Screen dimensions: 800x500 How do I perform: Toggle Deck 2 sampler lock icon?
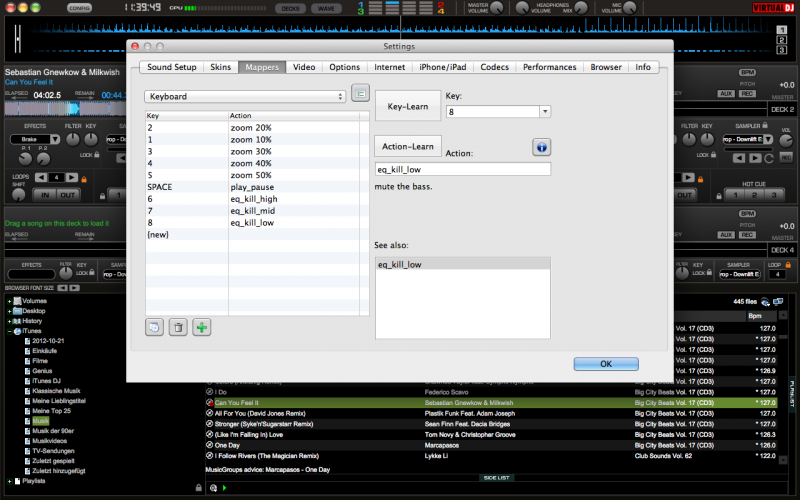click(765, 125)
